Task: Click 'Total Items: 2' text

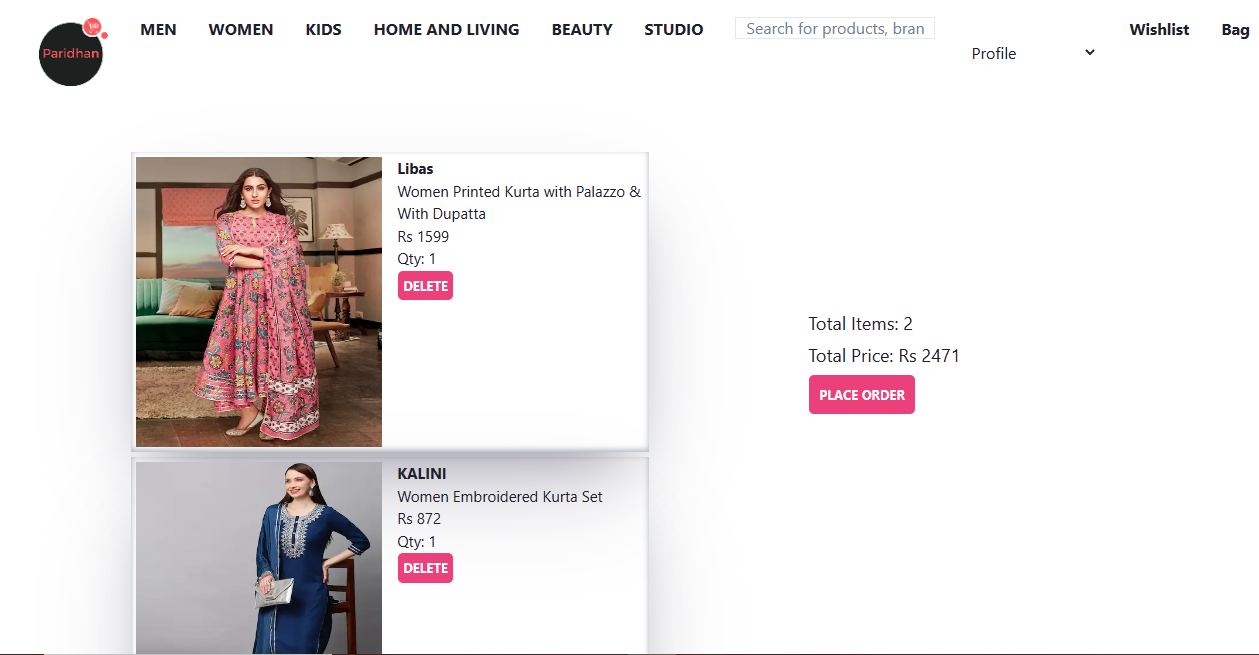Action: [861, 324]
